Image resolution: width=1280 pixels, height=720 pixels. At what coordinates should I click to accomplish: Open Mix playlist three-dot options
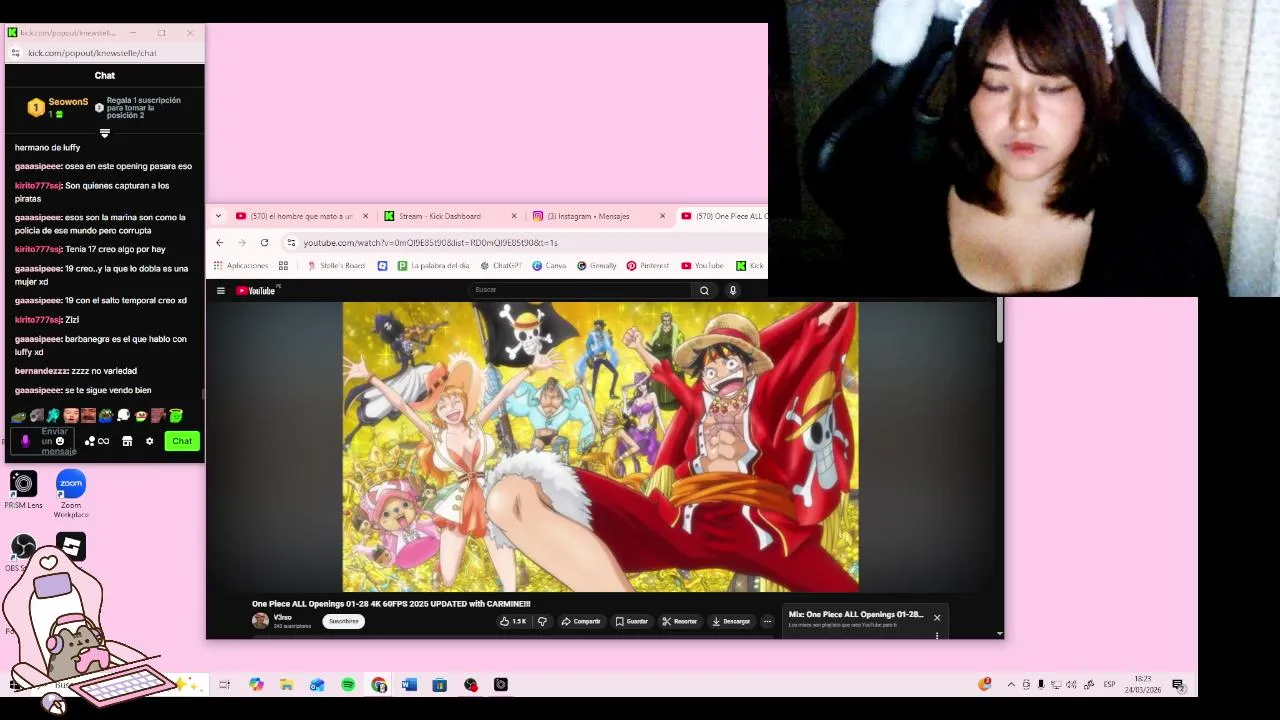pyautogui.click(x=937, y=634)
